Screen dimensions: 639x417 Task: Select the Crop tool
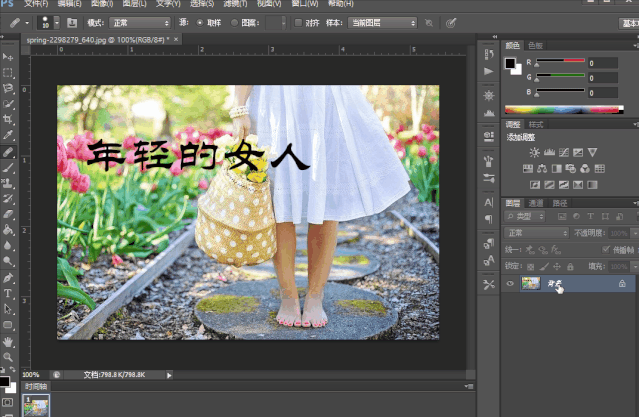point(8,119)
